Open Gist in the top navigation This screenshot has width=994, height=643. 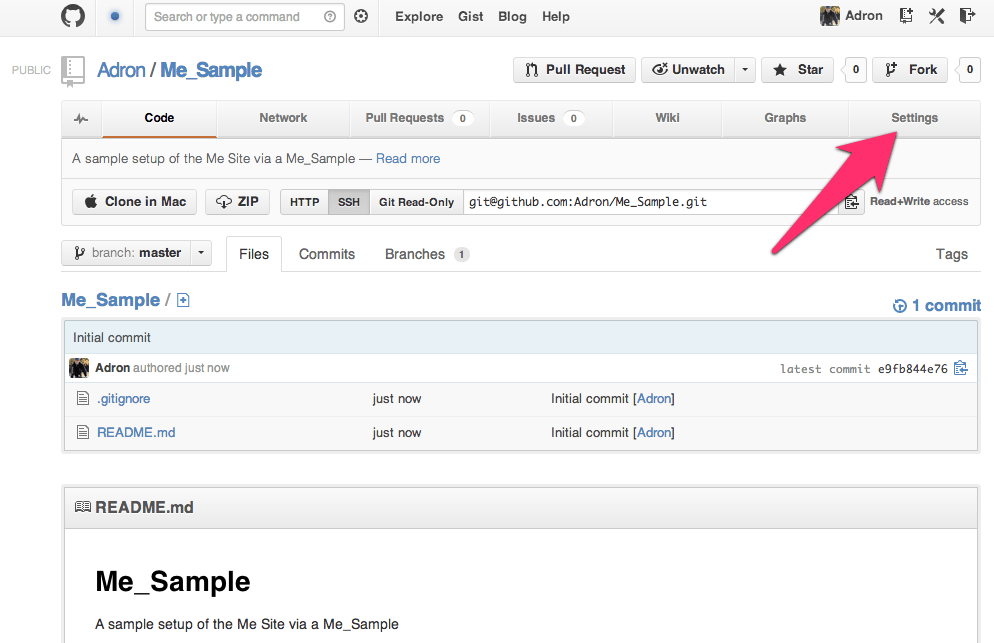coord(470,16)
